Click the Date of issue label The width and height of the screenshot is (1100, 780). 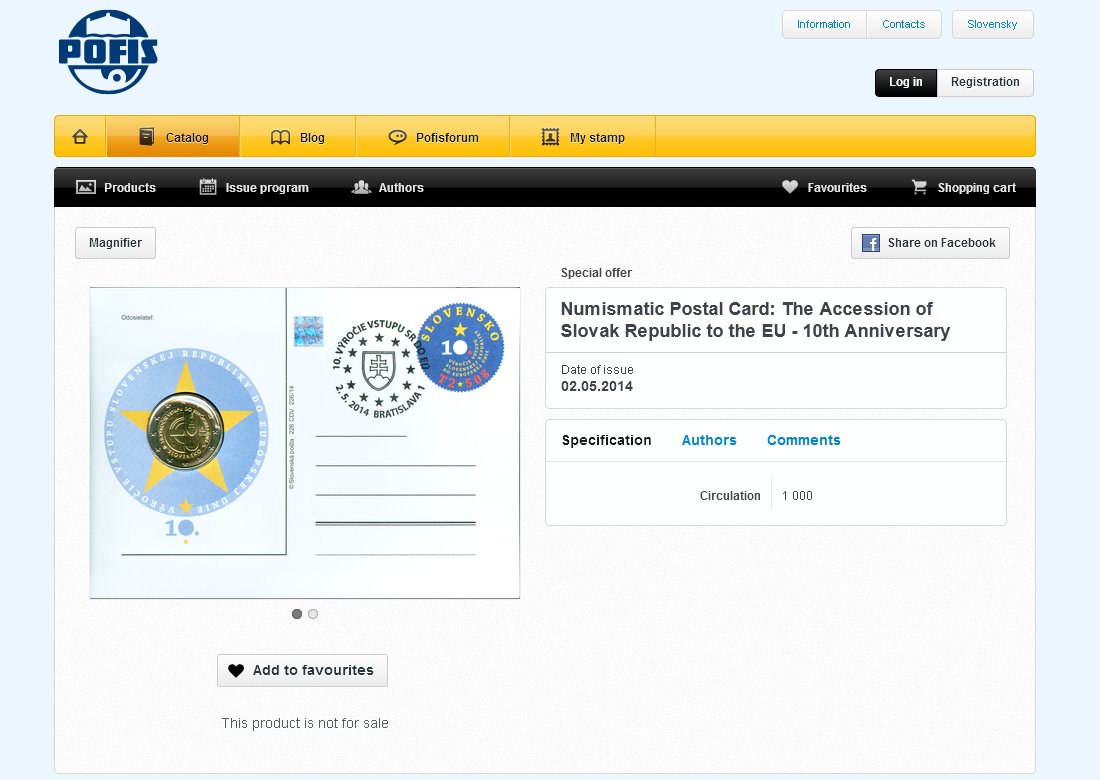click(596, 370)
